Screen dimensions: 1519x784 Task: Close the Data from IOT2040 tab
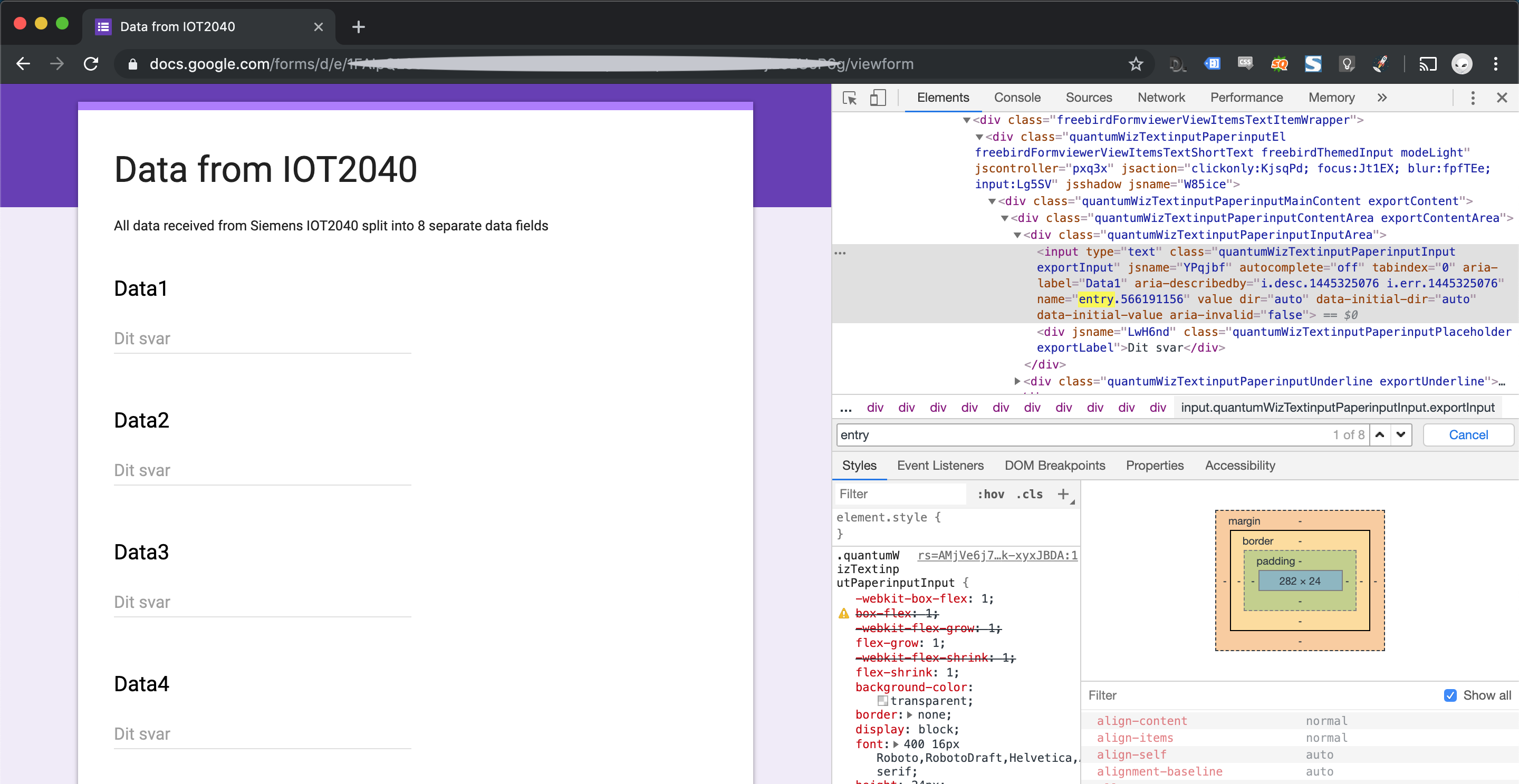[319, 27]
